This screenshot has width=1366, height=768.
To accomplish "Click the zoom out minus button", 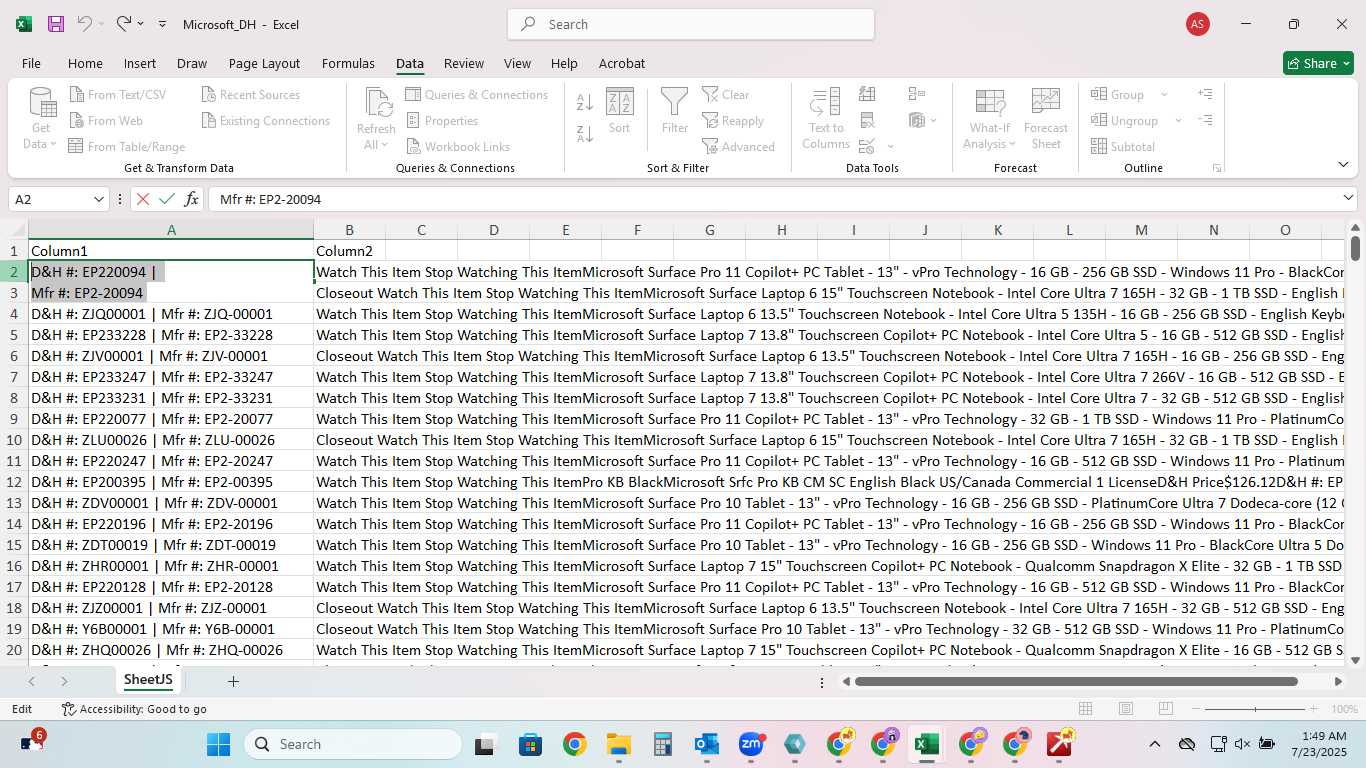I will [1194, 709].
